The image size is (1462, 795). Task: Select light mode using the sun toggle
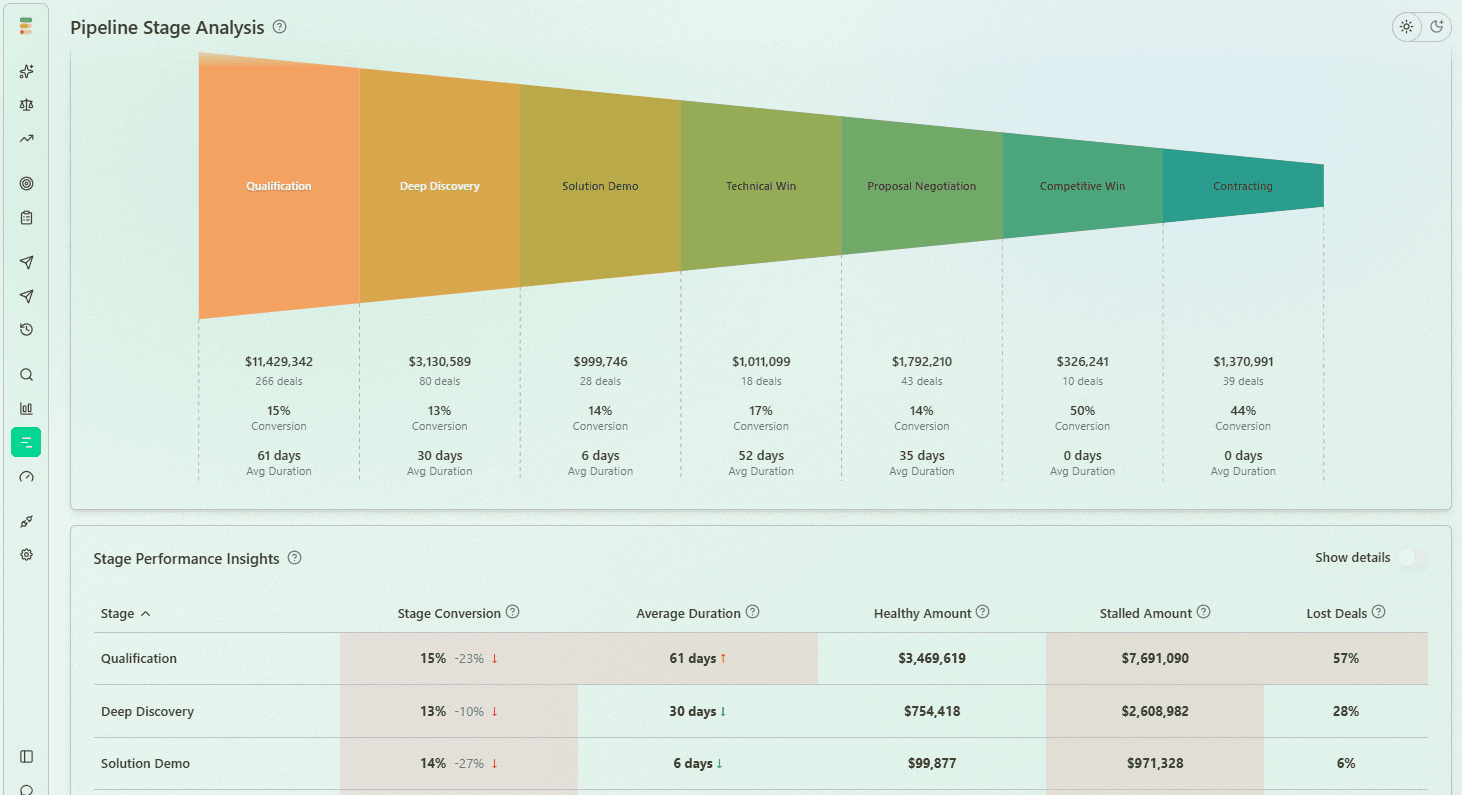coord(1406,27)
